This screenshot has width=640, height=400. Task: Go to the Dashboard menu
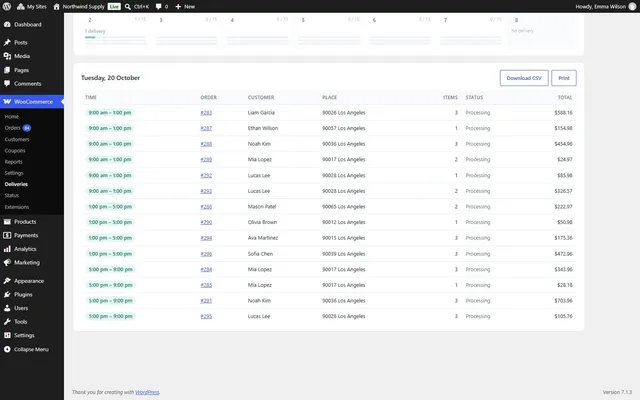[32, 24]
